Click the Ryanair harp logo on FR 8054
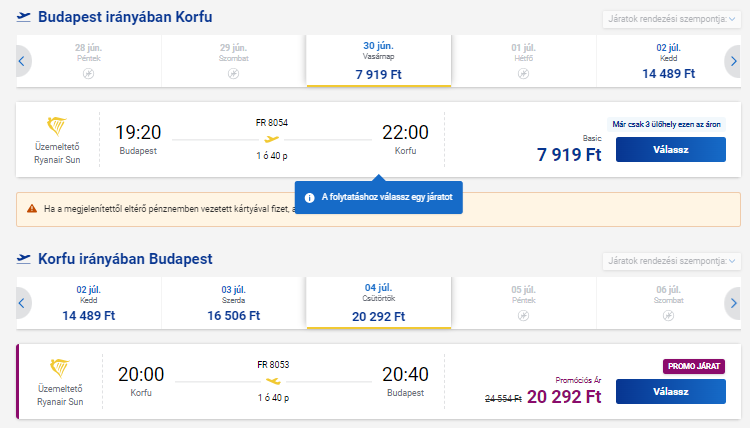The height and width of the screenshot is (428, 750). pos(56,126)
